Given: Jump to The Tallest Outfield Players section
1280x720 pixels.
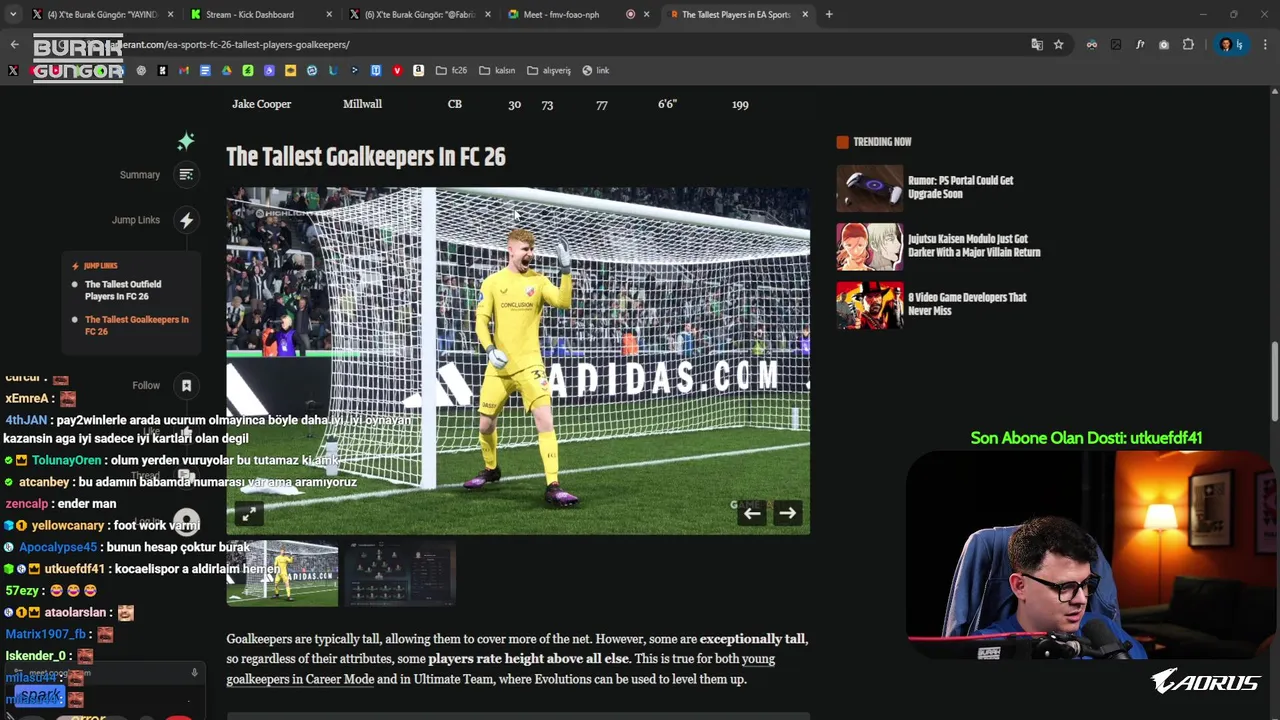Looking at the screenshot, I should coord(123,290).
